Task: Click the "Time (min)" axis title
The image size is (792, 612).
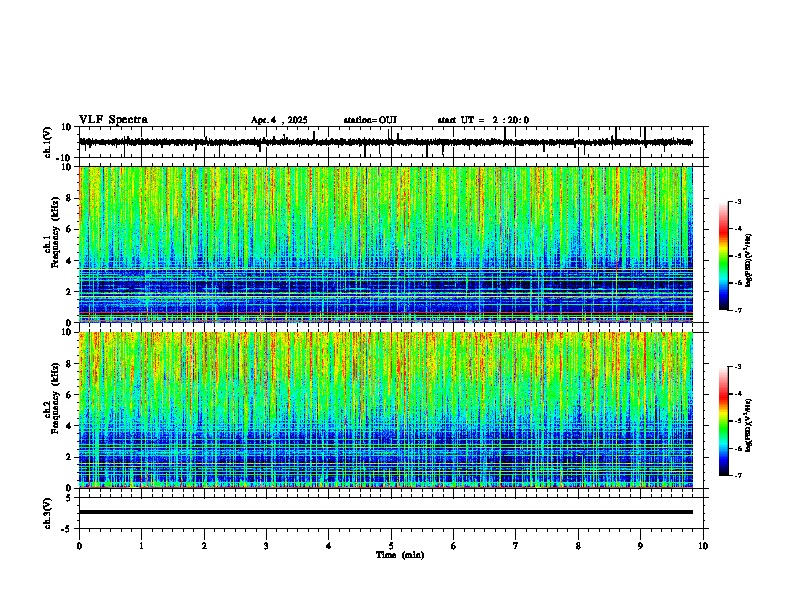Action: (x=400, y=555)
